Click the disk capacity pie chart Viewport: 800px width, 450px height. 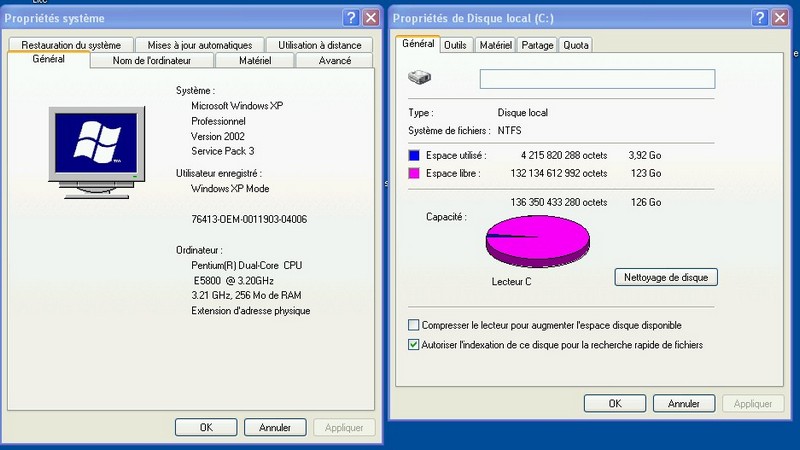pyautogui.click(x=538, y=241)
